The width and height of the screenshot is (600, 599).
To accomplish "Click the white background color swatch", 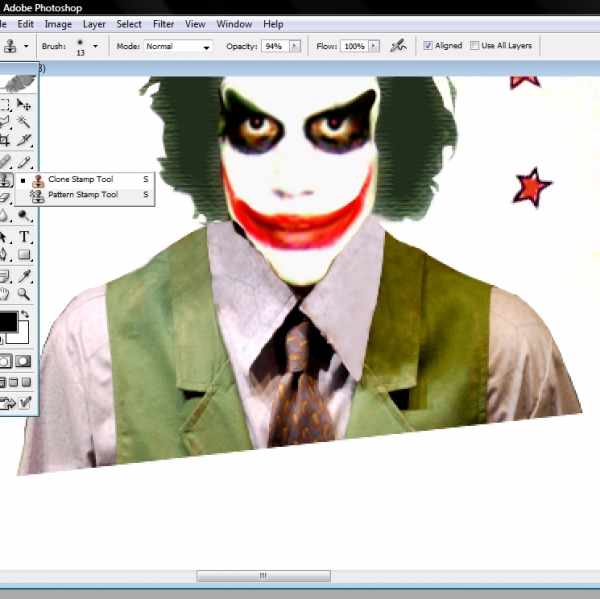I will [x=22, y=336].
